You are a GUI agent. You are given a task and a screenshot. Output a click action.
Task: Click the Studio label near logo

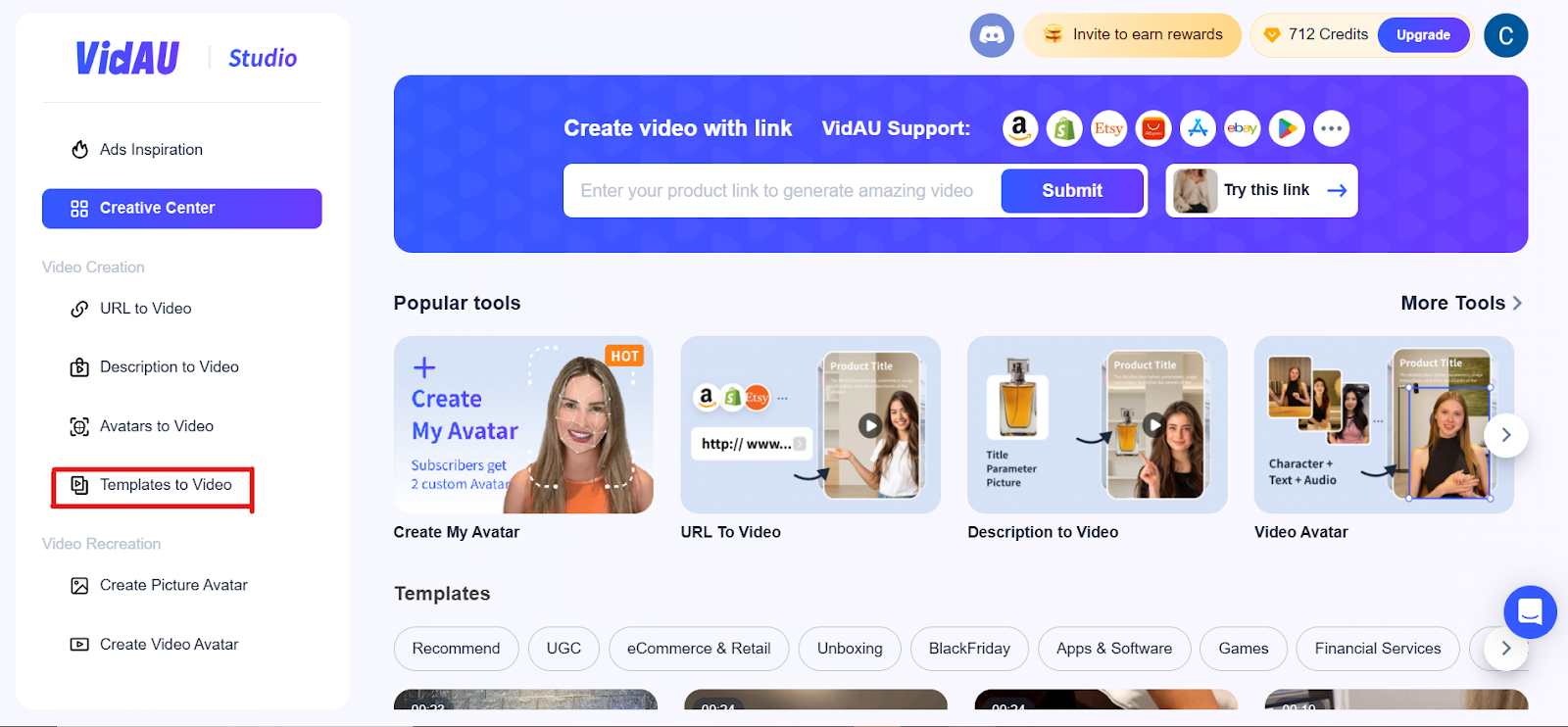263,59
